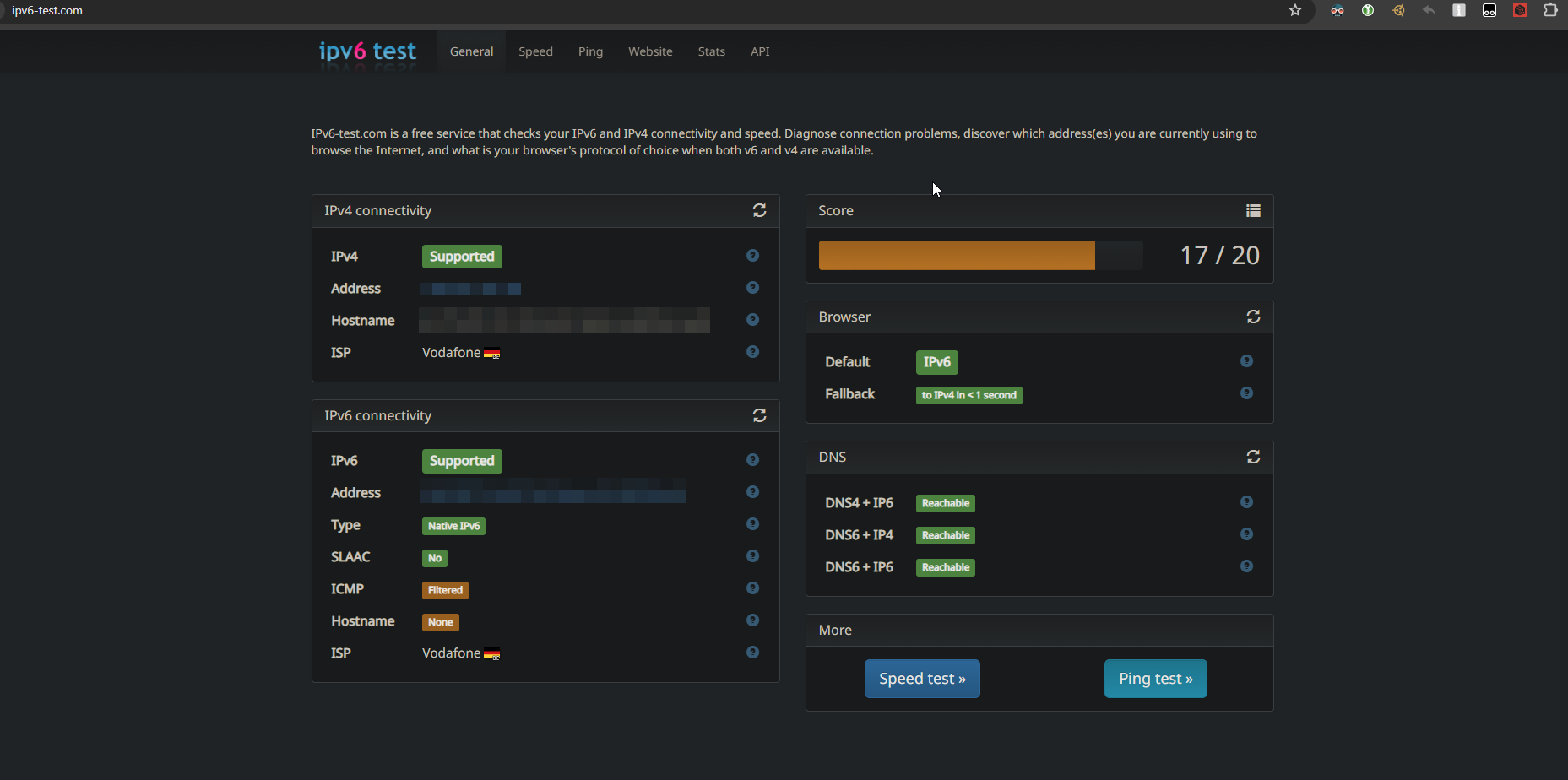Bookmark this page with the star icon
Image resolution: width=1568 pixels, height=780 pixels.
tap(1295, 10)
